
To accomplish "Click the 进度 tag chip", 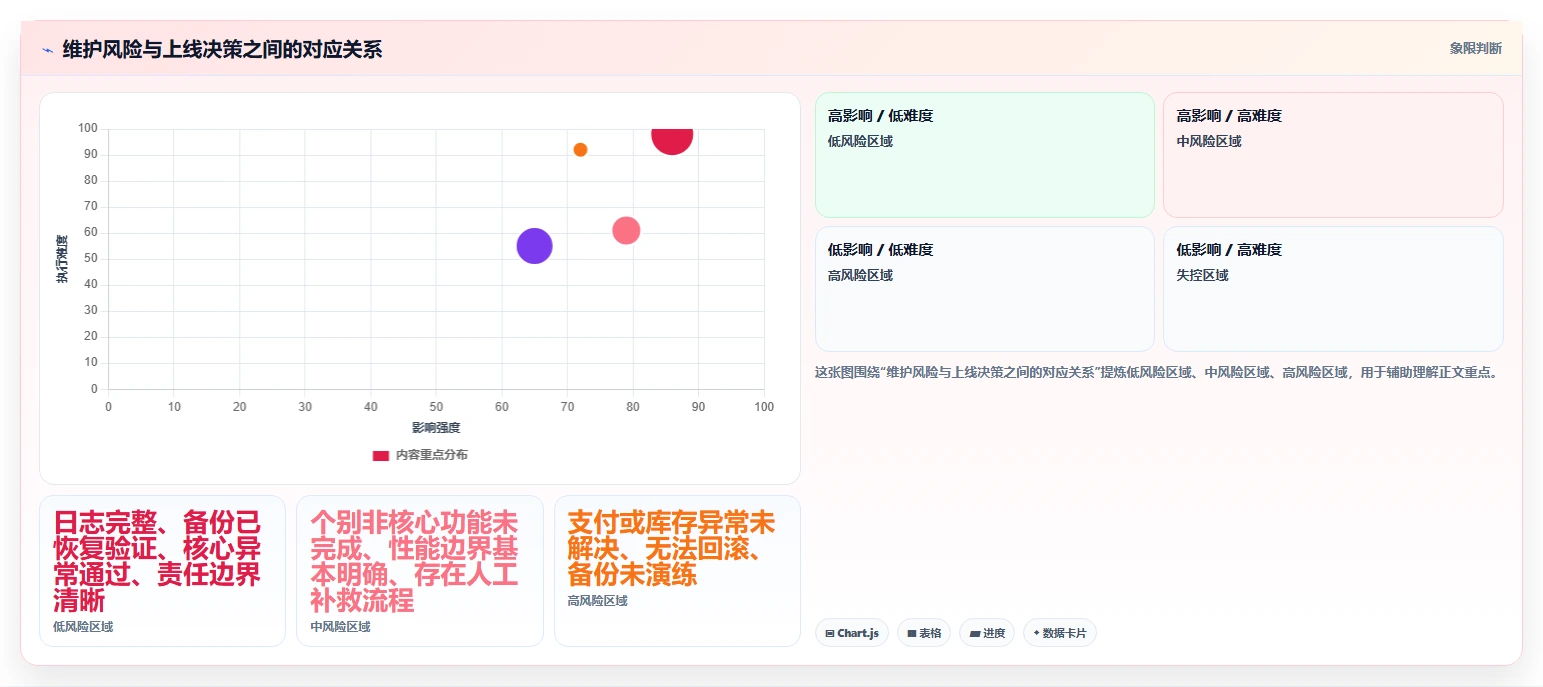I will click(x=987, y=633).
